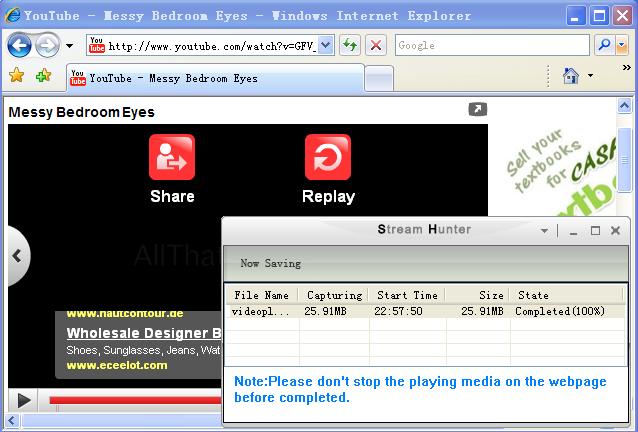Sort by Size column header
This screenshot has height=432, width=638.
click(x=478, y=295)
